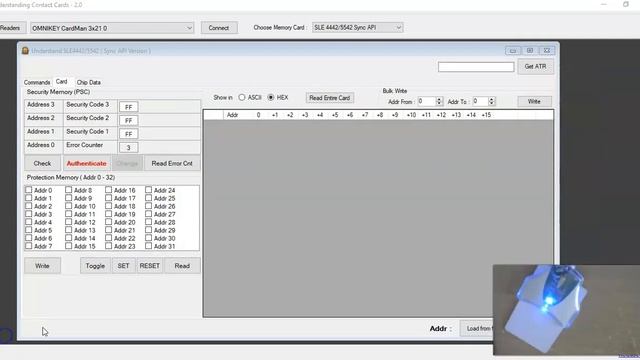Check the Addr 1 protection checkbox

pos(29,198)
